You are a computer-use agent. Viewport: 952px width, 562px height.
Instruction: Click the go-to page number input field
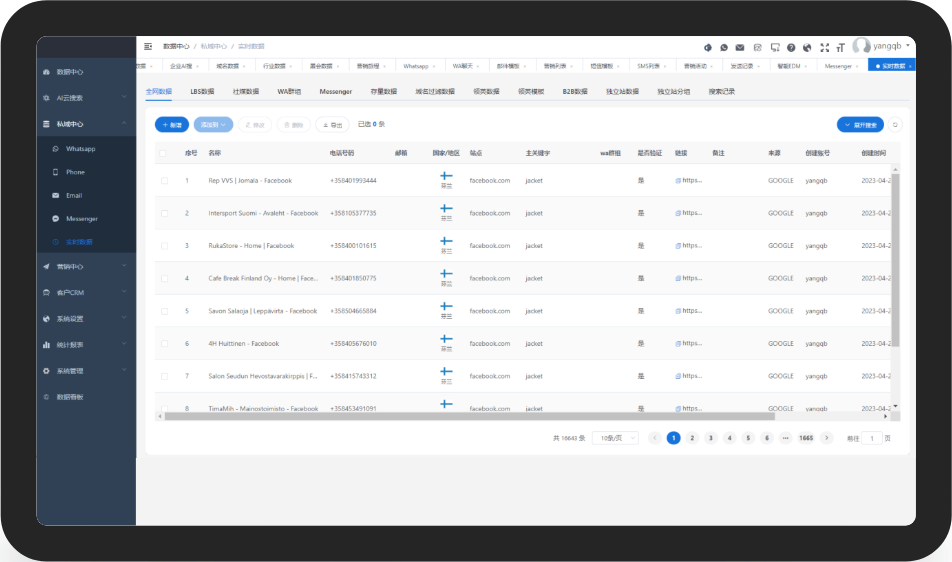click(x=872, y=438)
